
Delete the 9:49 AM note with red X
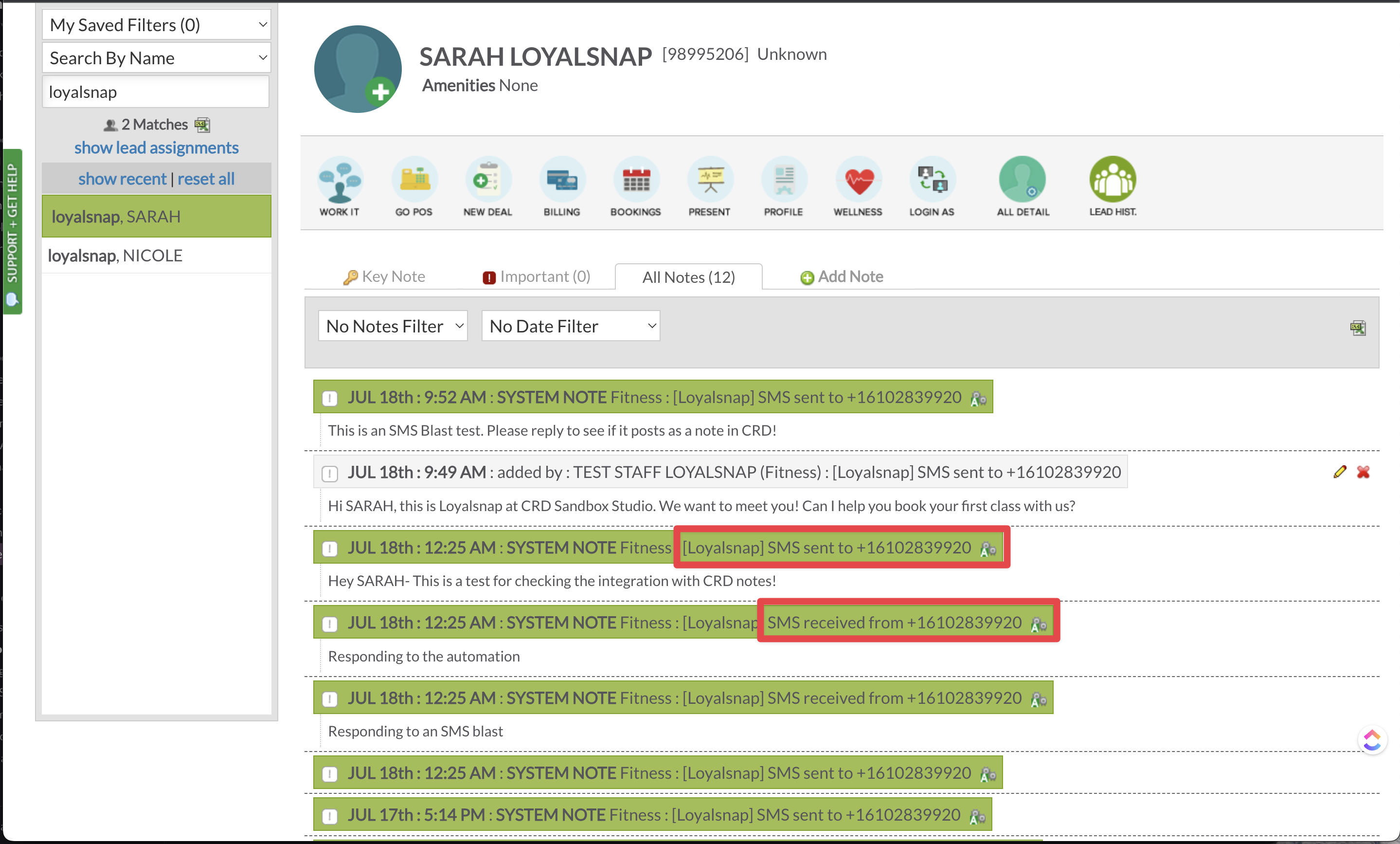pyautogui.click(x=1363, y=472)
